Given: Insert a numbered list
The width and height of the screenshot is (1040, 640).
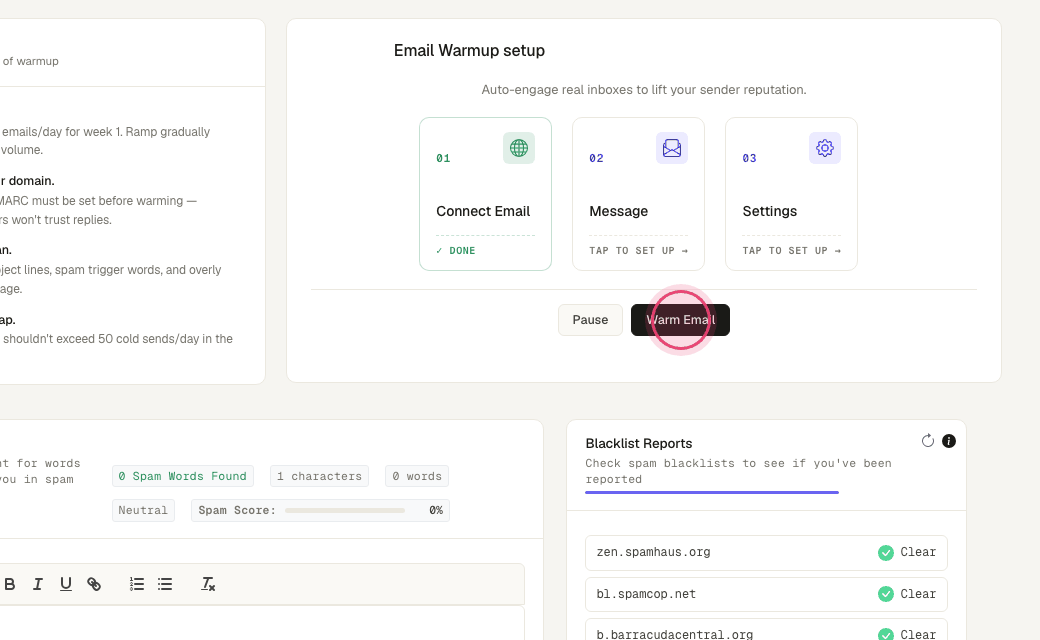Looking at the screenshot, I should (137, 584).
